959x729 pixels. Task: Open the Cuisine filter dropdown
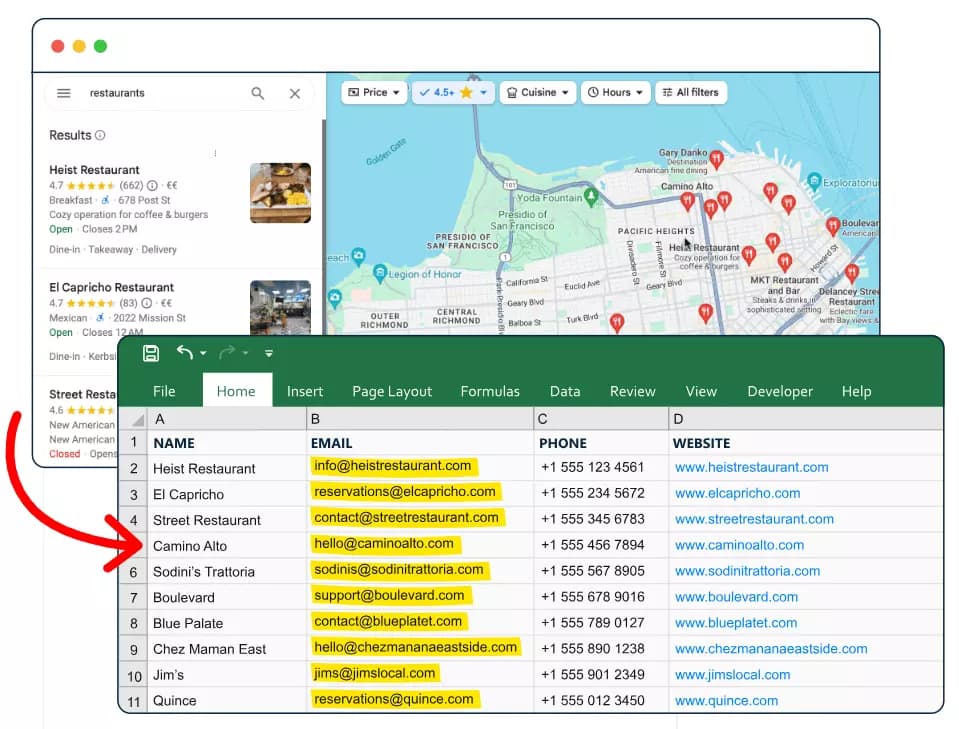click(537, 92)
